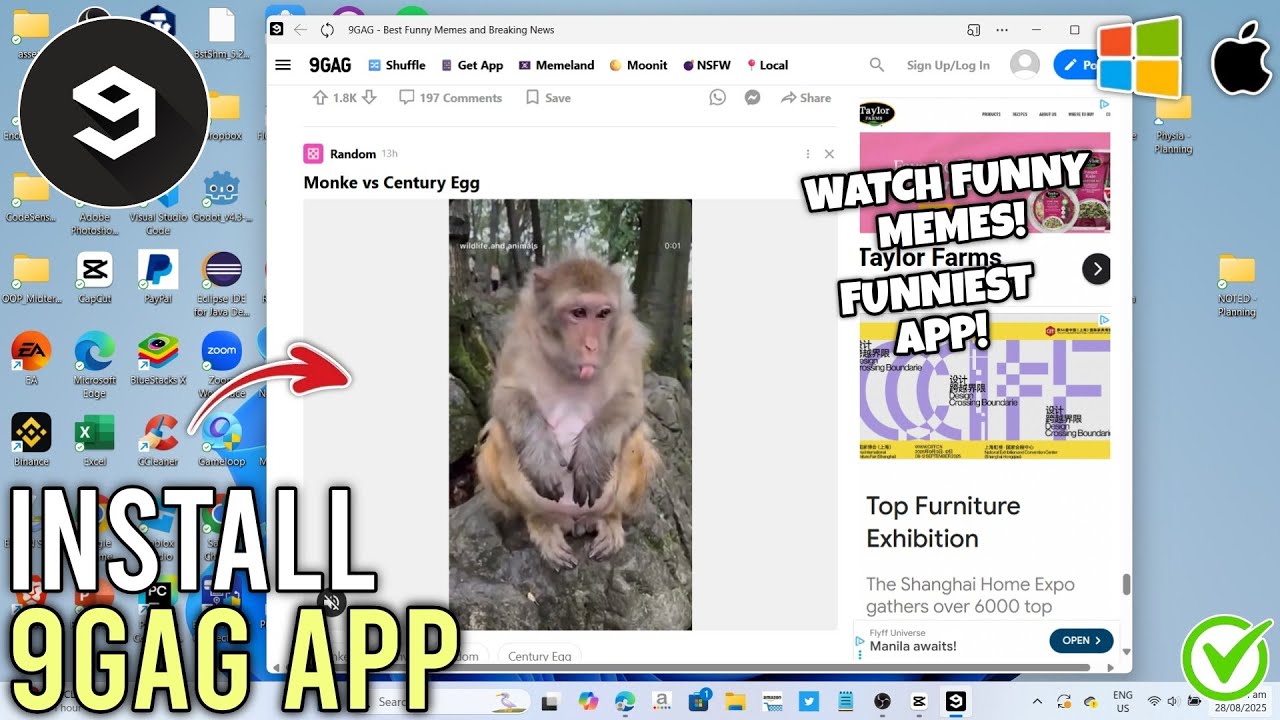This screenshot has width=1280, height=720.
Task: Open the 9GAG hamburger menu
Action: (x=283, y=65)
